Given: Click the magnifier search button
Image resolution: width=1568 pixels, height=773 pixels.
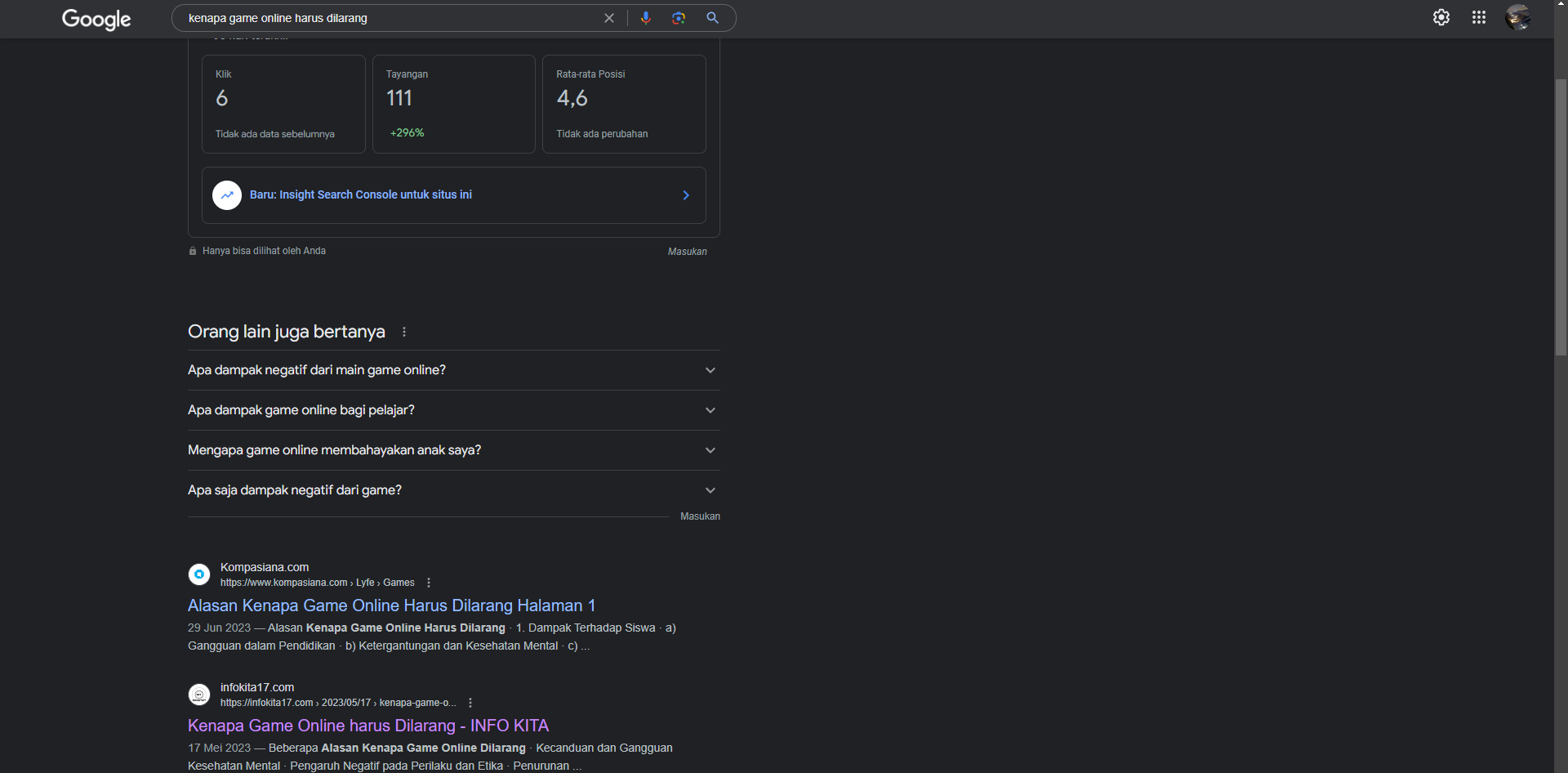Looking at the screenshot, I should click(x=712, y=18).
